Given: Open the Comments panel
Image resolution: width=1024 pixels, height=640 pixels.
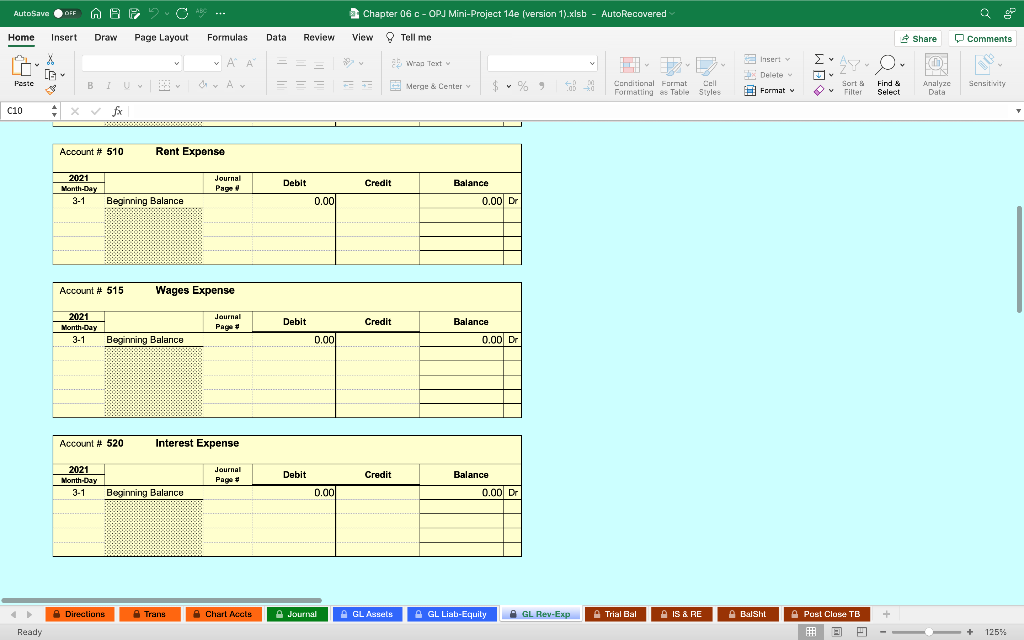Looking at the screenshot, I should [982, 37].
